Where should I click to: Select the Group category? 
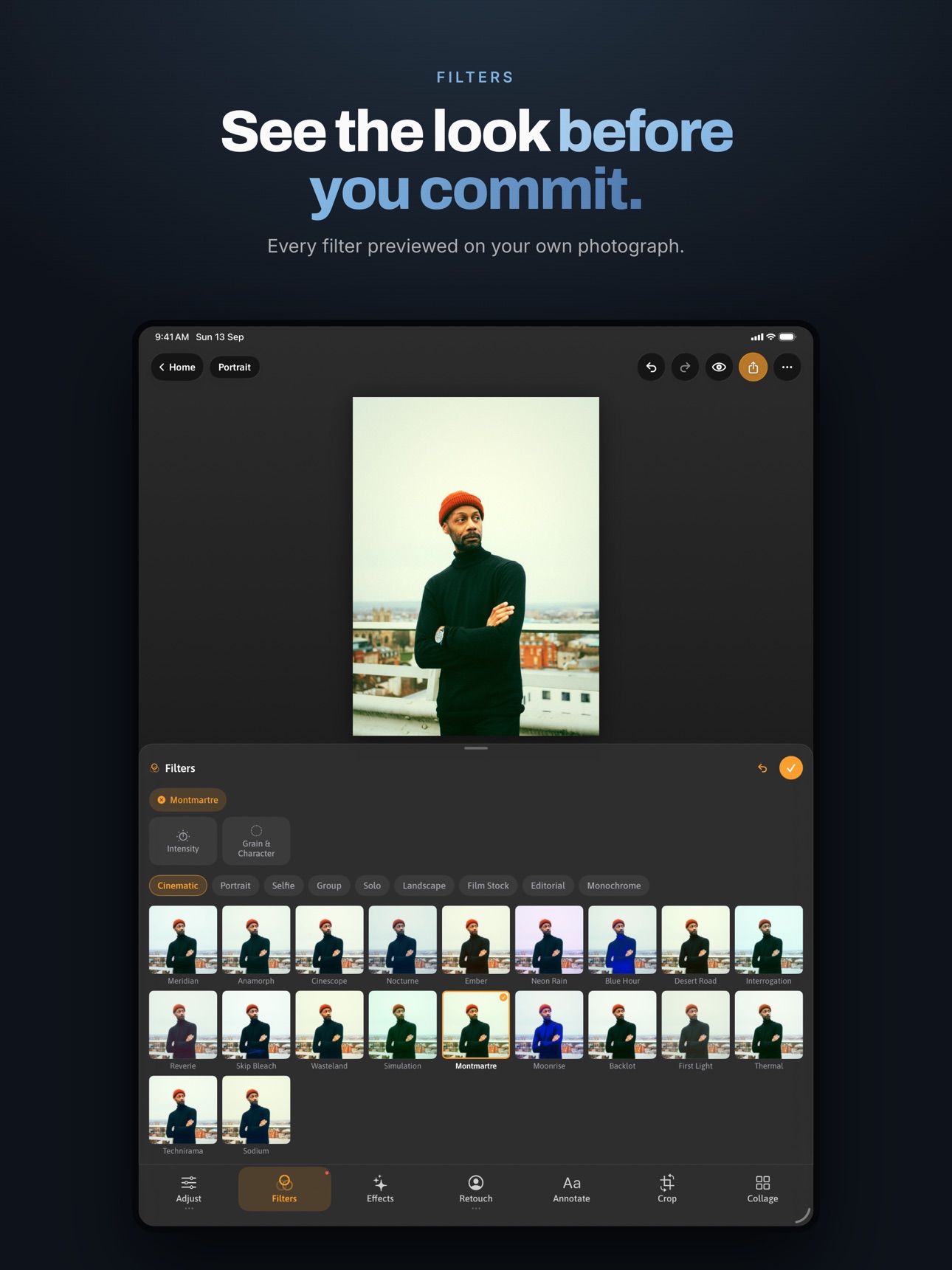(329, 886)
